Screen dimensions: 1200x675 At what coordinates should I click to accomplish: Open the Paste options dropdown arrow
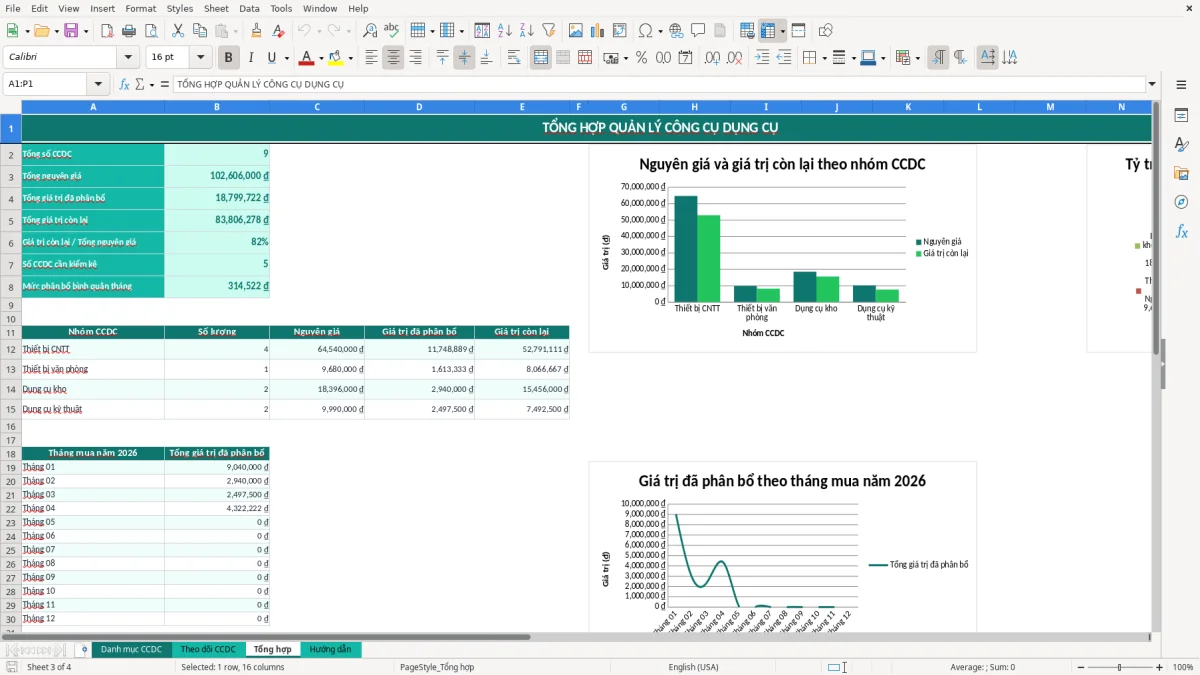coord(236,31)
